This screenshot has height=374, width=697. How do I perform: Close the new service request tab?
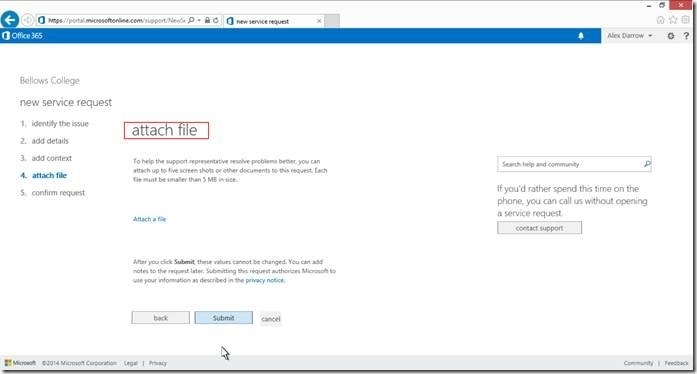pos(319,21)
